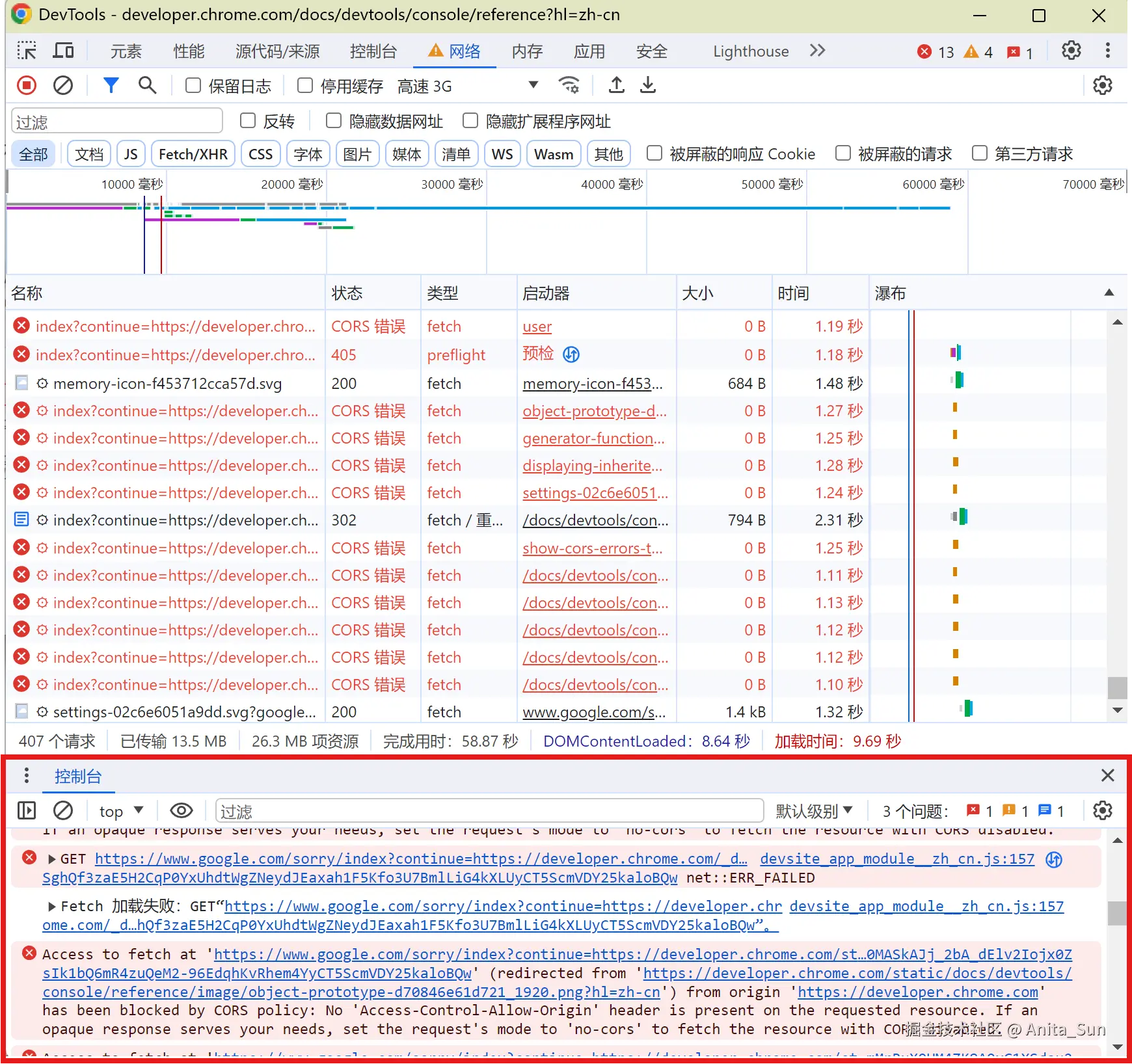Click network request list scrollbar thumb
Image resolution: width=1132 pixels, height=1064 pixels.
point(1117,687)
